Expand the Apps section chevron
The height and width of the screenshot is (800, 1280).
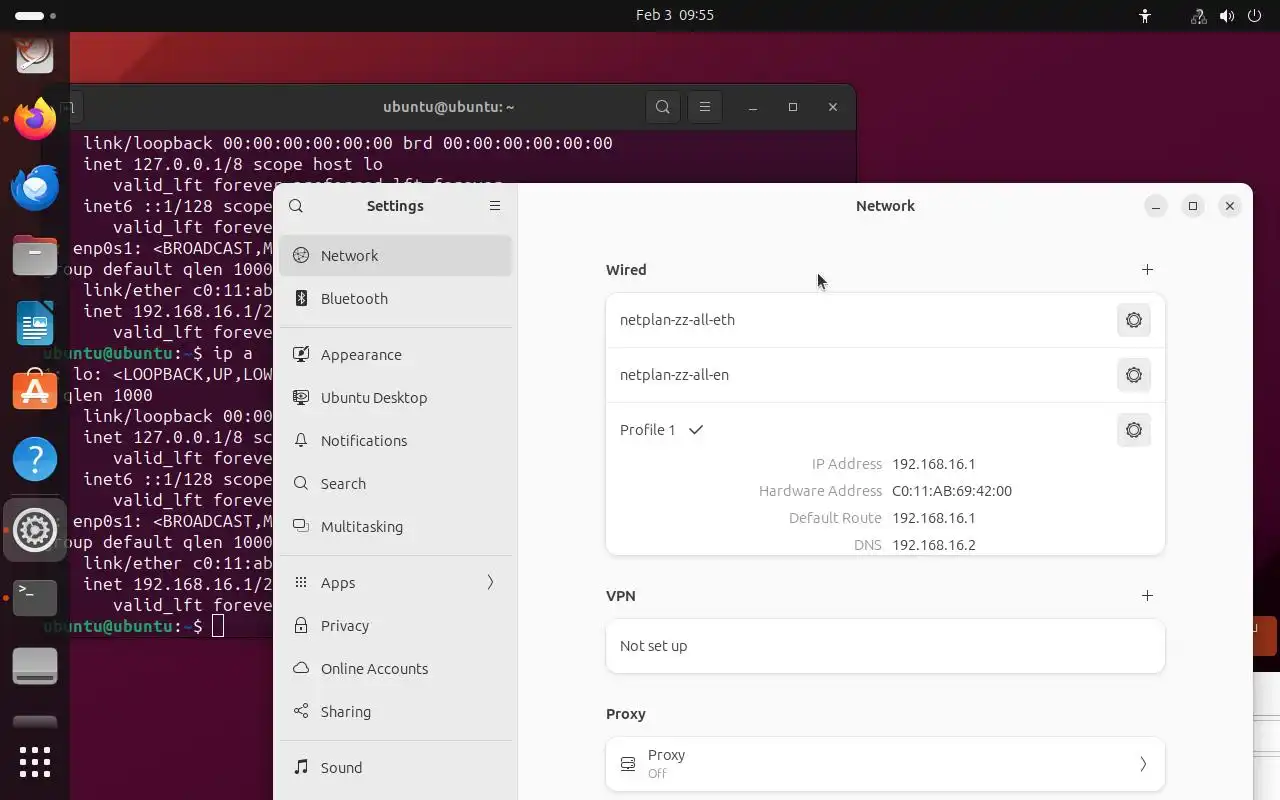click(x=490, y=583)
